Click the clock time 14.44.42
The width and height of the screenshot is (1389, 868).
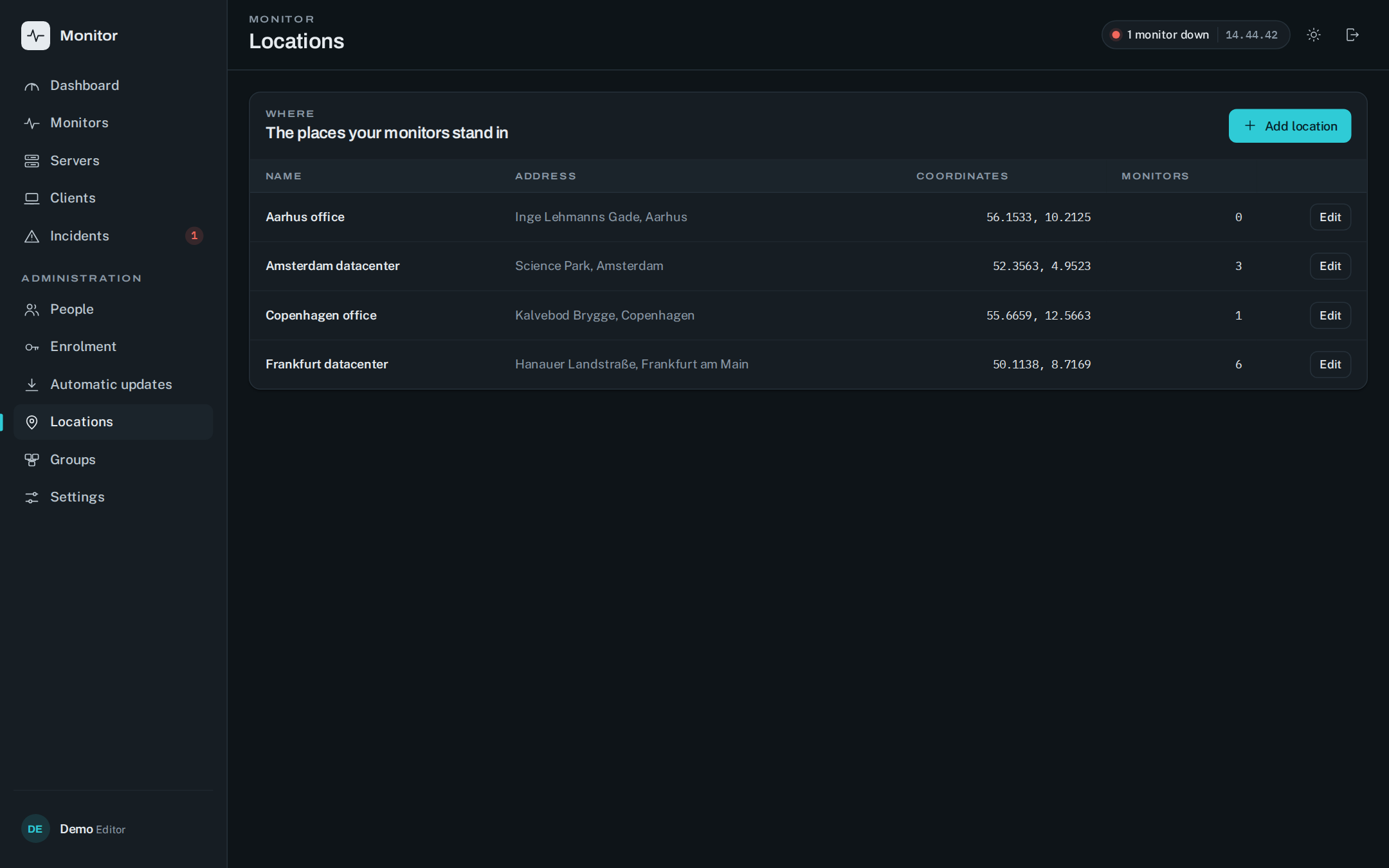[1251, 35]
